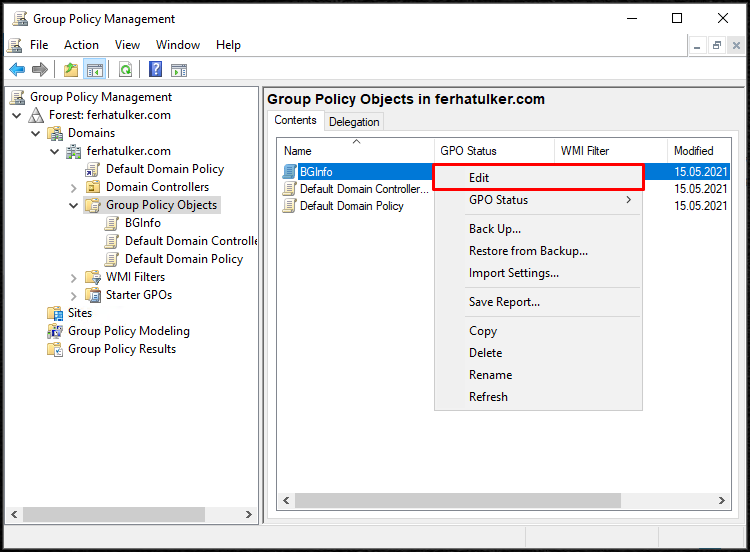Collapse the Group Policy Objects node
The height and width of the screenshot is (552, 750).
tap(73, 205)
